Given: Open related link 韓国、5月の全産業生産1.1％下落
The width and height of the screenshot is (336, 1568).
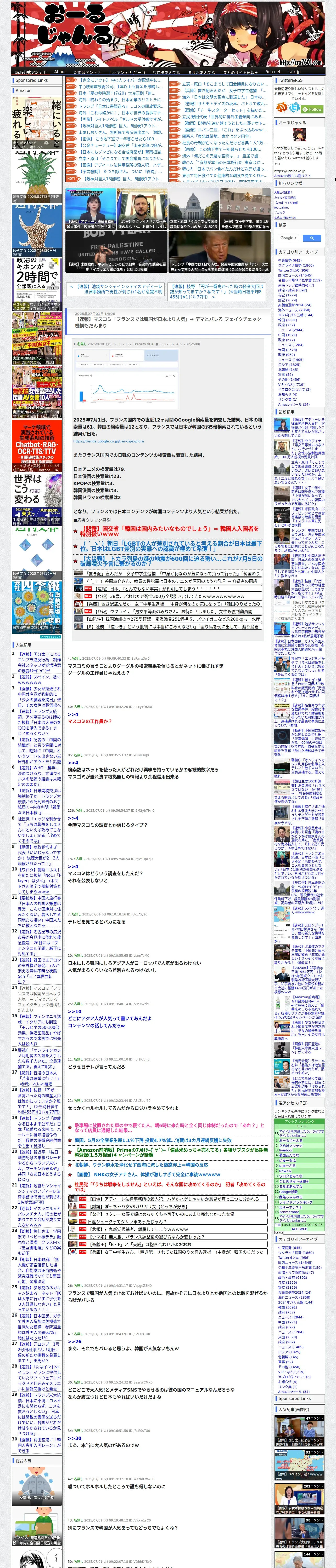Looking at the screenshot, I should 153,1140.
